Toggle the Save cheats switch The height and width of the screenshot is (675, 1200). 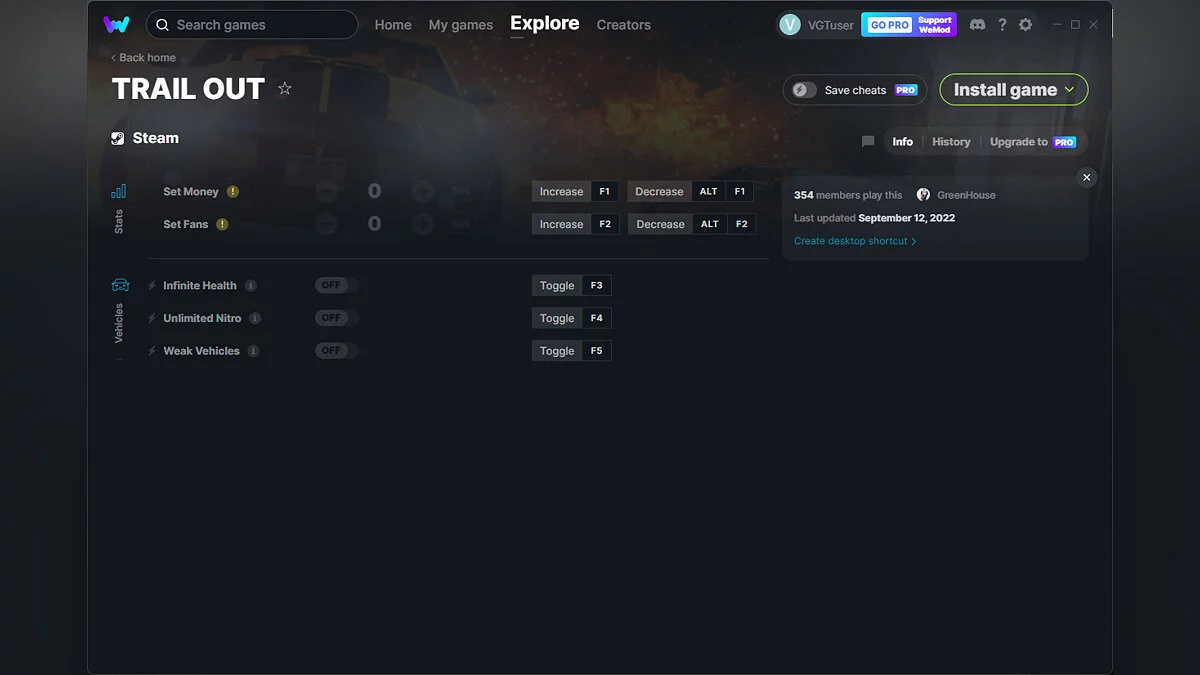(805, 90)
